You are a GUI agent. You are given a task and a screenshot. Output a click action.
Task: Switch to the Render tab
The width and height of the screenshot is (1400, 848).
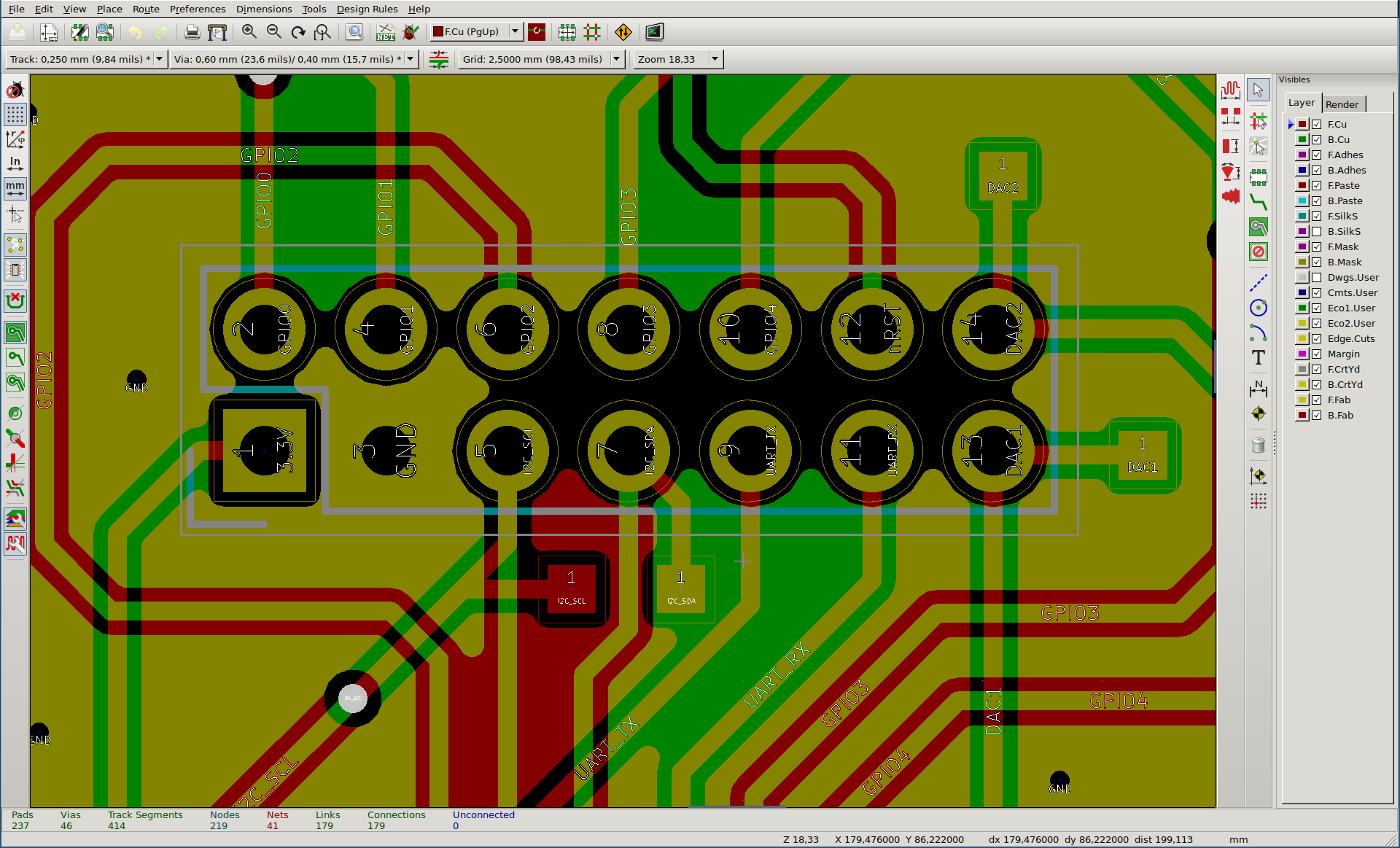coord(1342,104)
